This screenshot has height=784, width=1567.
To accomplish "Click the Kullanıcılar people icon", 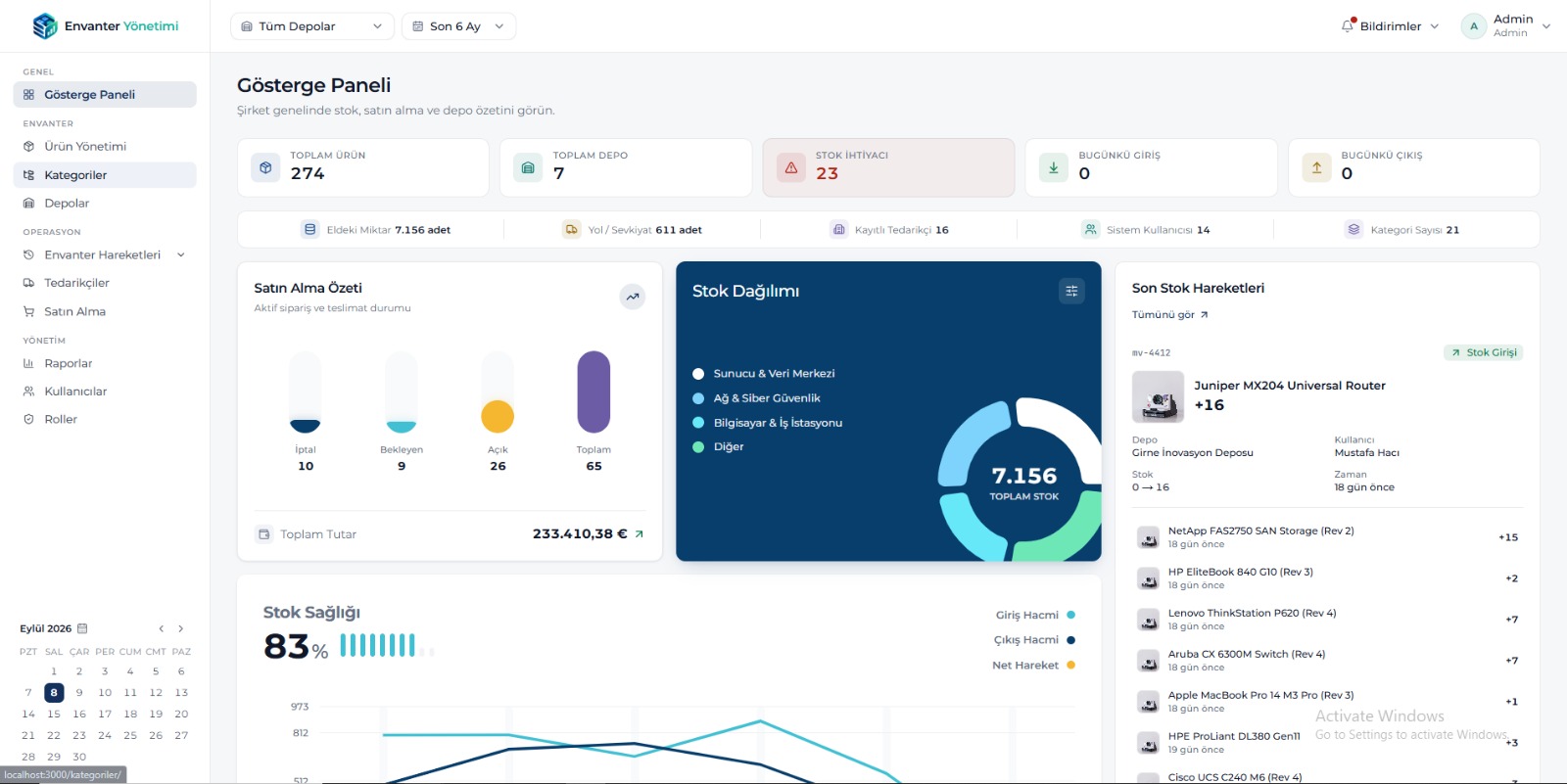I will [x=28, y=392].
